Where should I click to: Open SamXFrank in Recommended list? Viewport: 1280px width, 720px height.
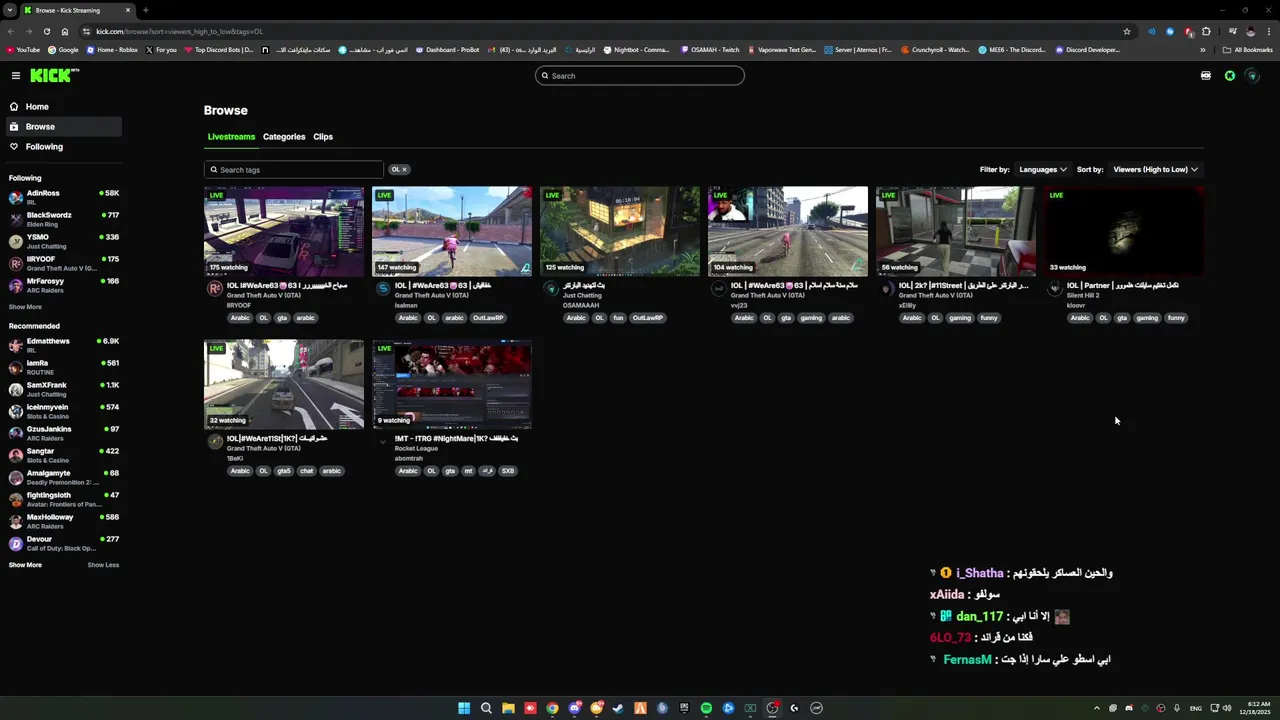[x=62, y=389]
